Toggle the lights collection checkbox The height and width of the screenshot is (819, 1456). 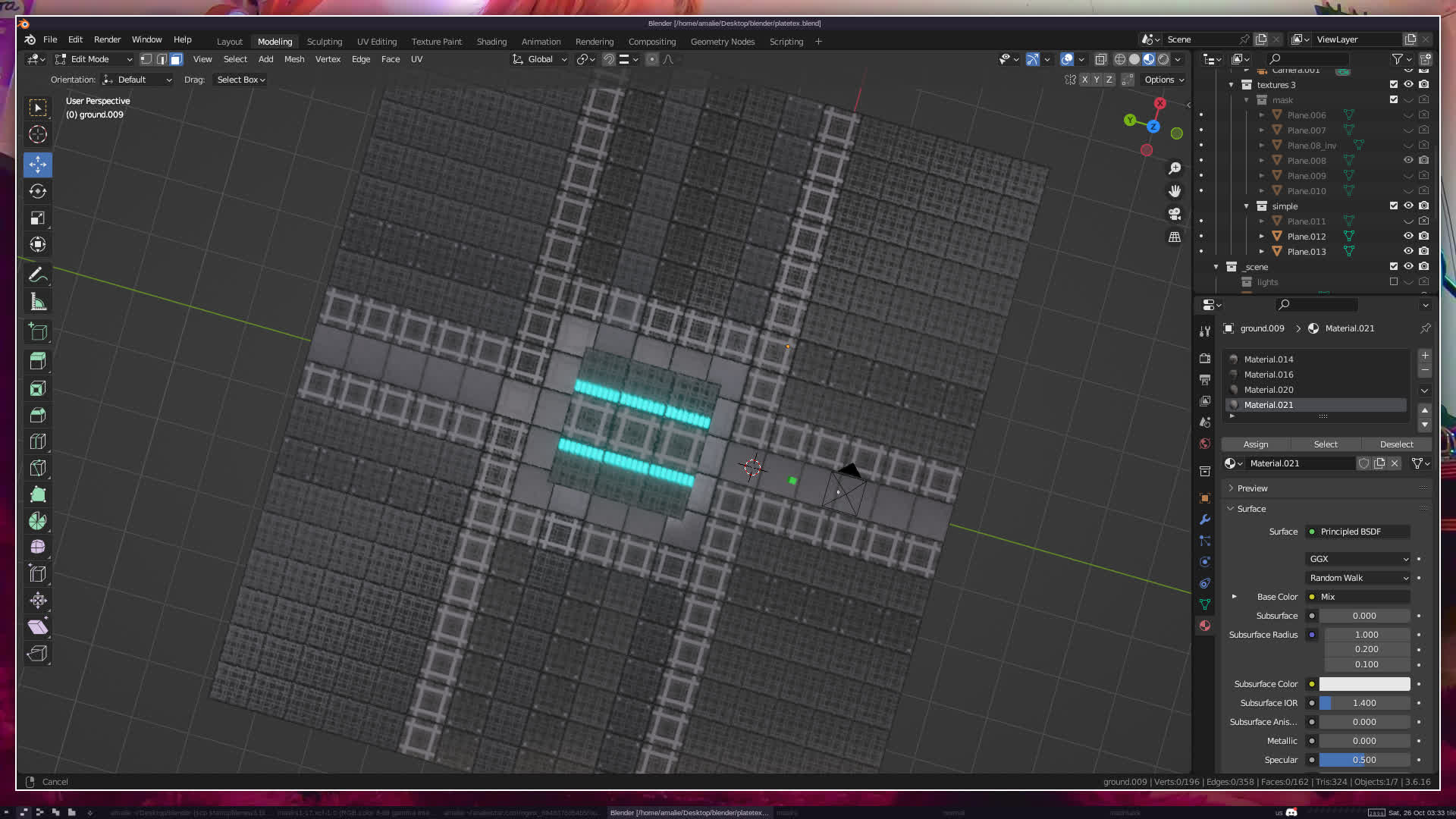point(1394,282)
